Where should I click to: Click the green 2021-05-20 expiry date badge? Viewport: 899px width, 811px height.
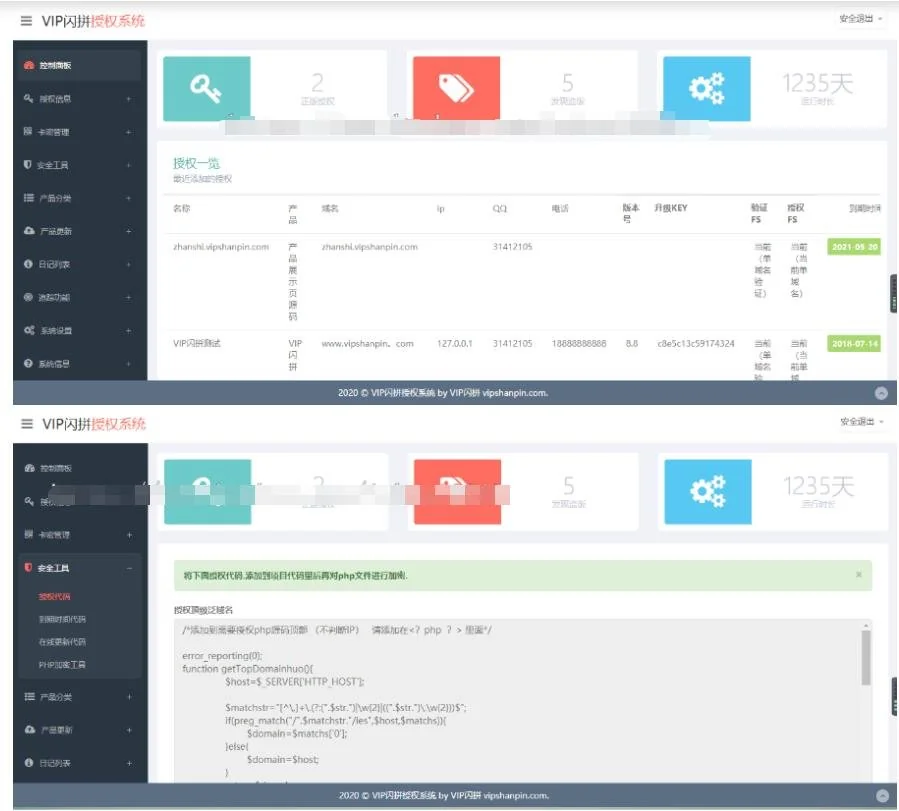pyautogui.click(x=853, y=247)
